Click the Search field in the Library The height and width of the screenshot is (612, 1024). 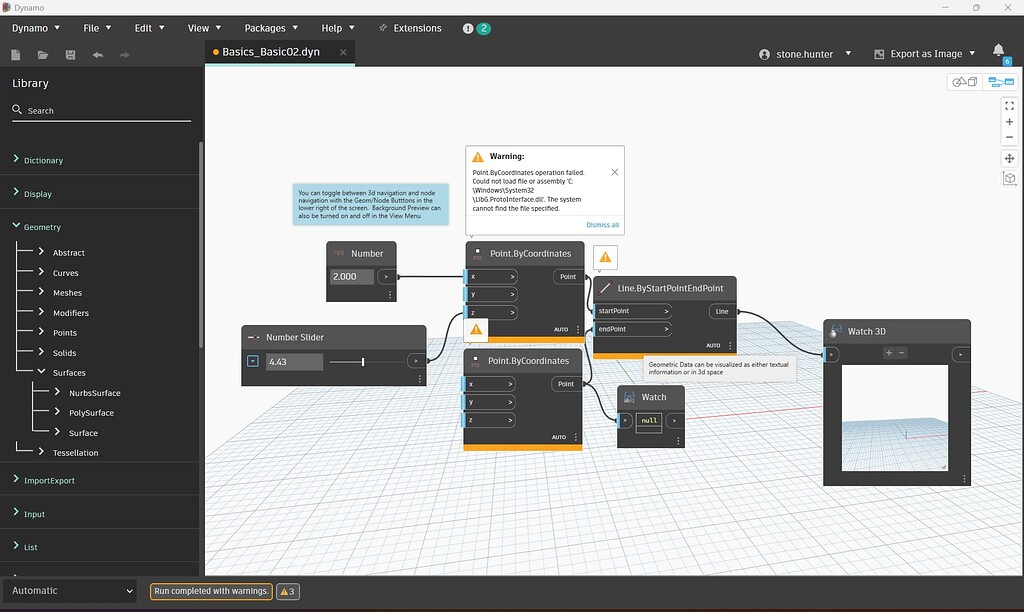click(x=100, y=110)
